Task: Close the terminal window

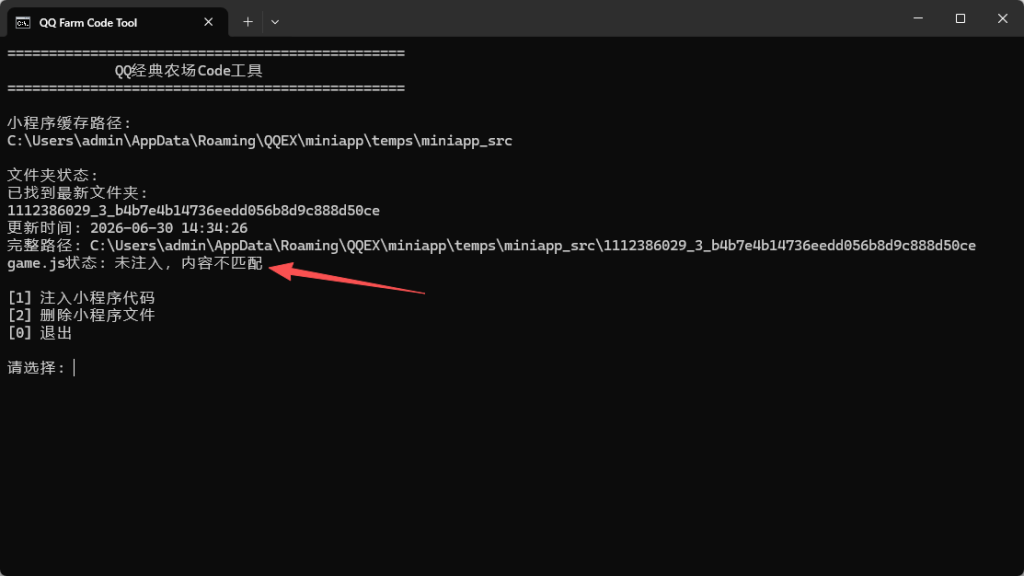Action: point(1002,18)
